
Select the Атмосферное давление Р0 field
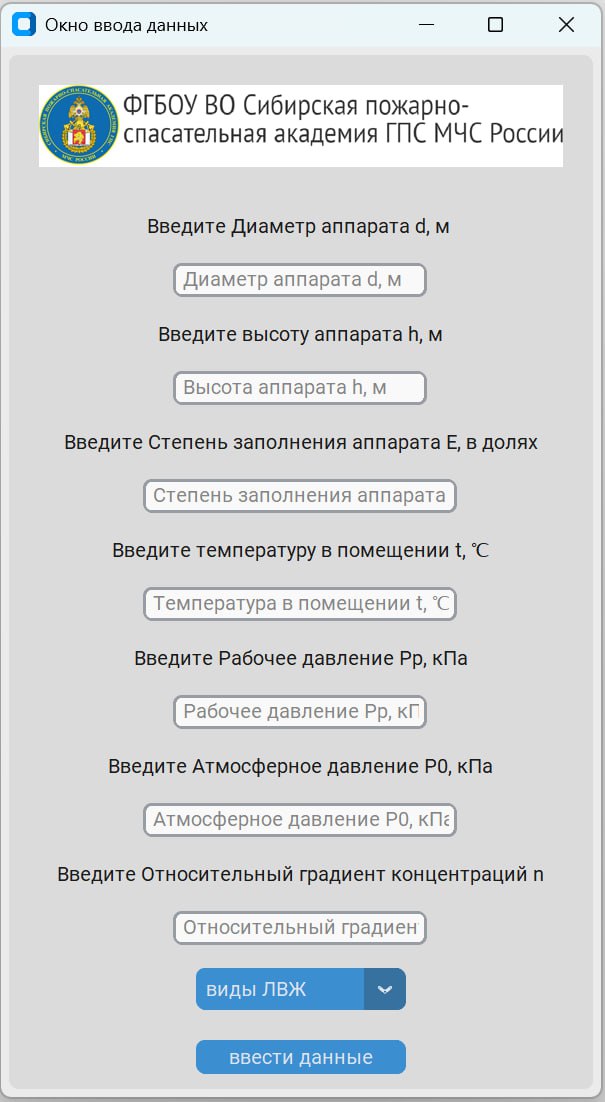point(300,820)
